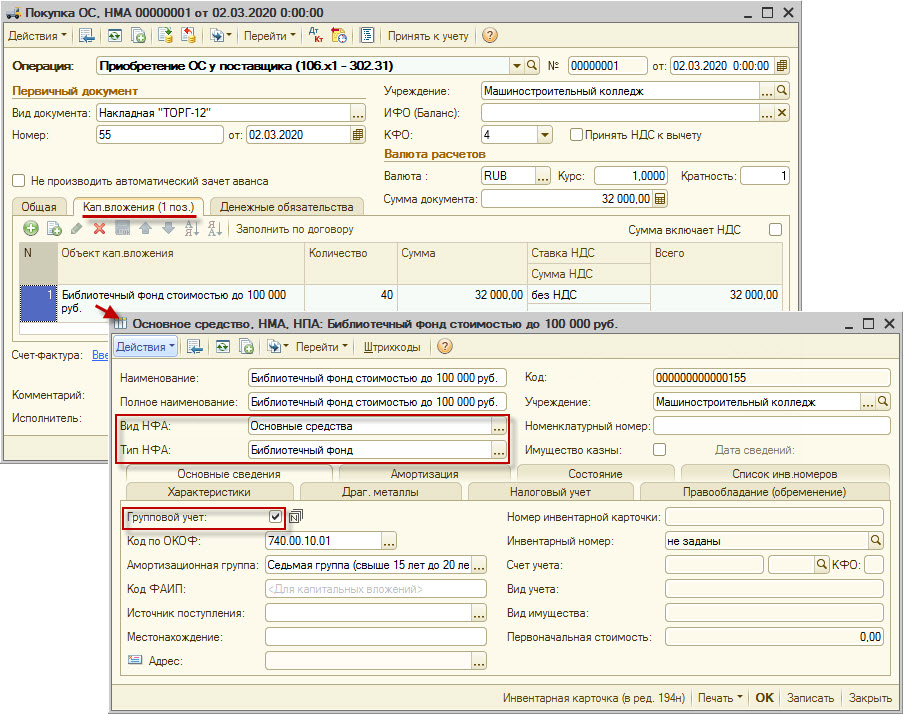This screenshot has height=714, width=904.
Task: Click Заполнить по договору button
Action: click(295, 229)
